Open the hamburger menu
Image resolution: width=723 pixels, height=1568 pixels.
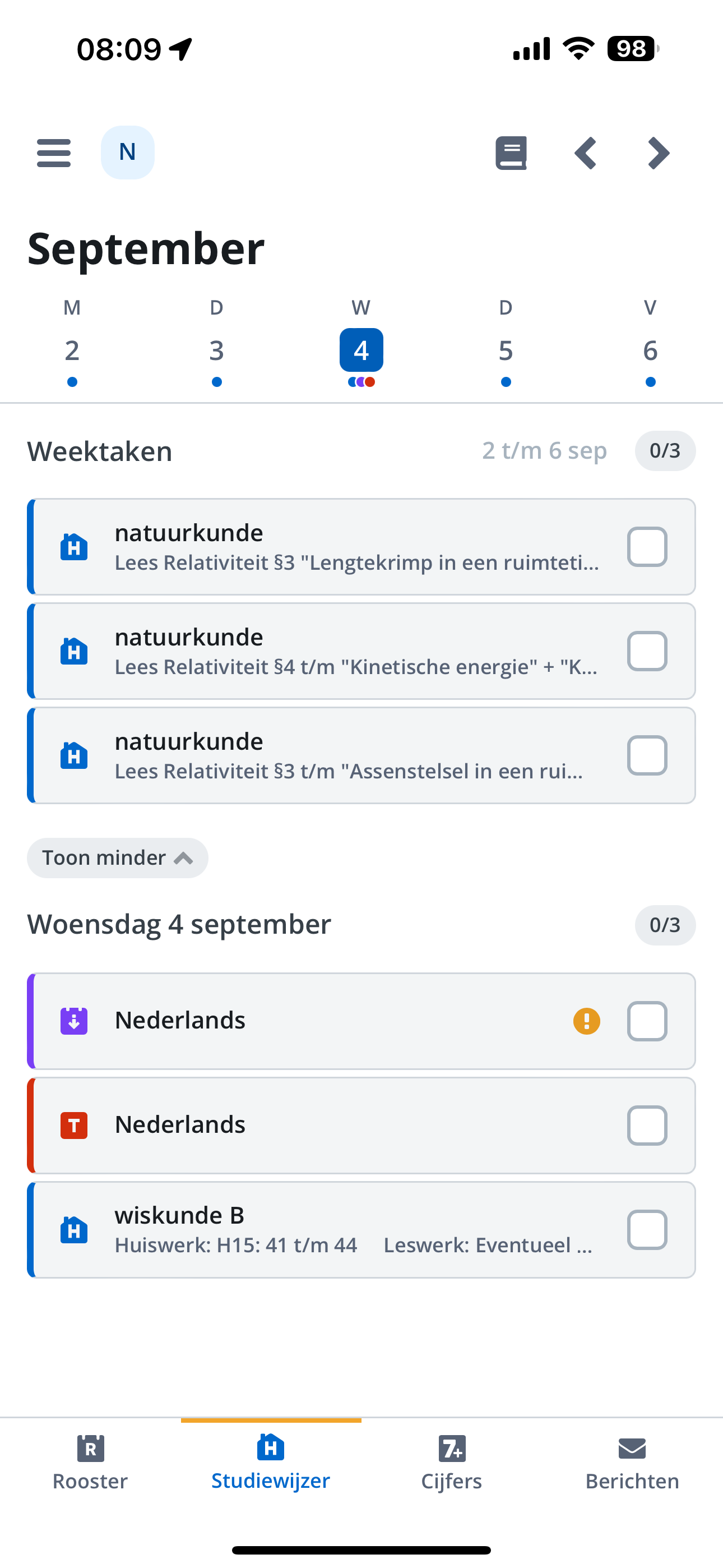pos(54,153)
